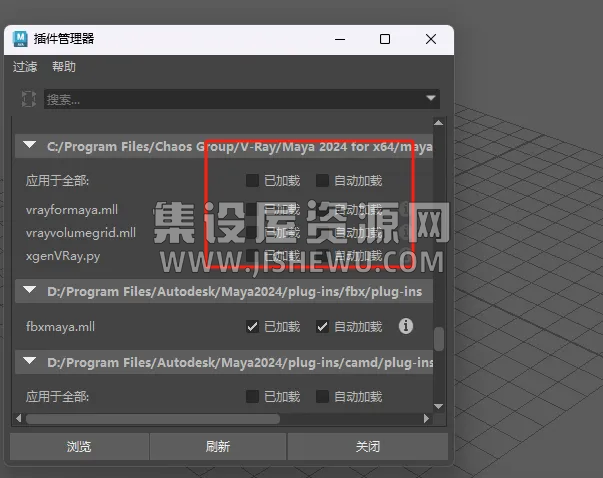Click the Maya logo icon in title bar
Image resolution: width=603 pixels, height=478 pixels.
click(20, 39)
